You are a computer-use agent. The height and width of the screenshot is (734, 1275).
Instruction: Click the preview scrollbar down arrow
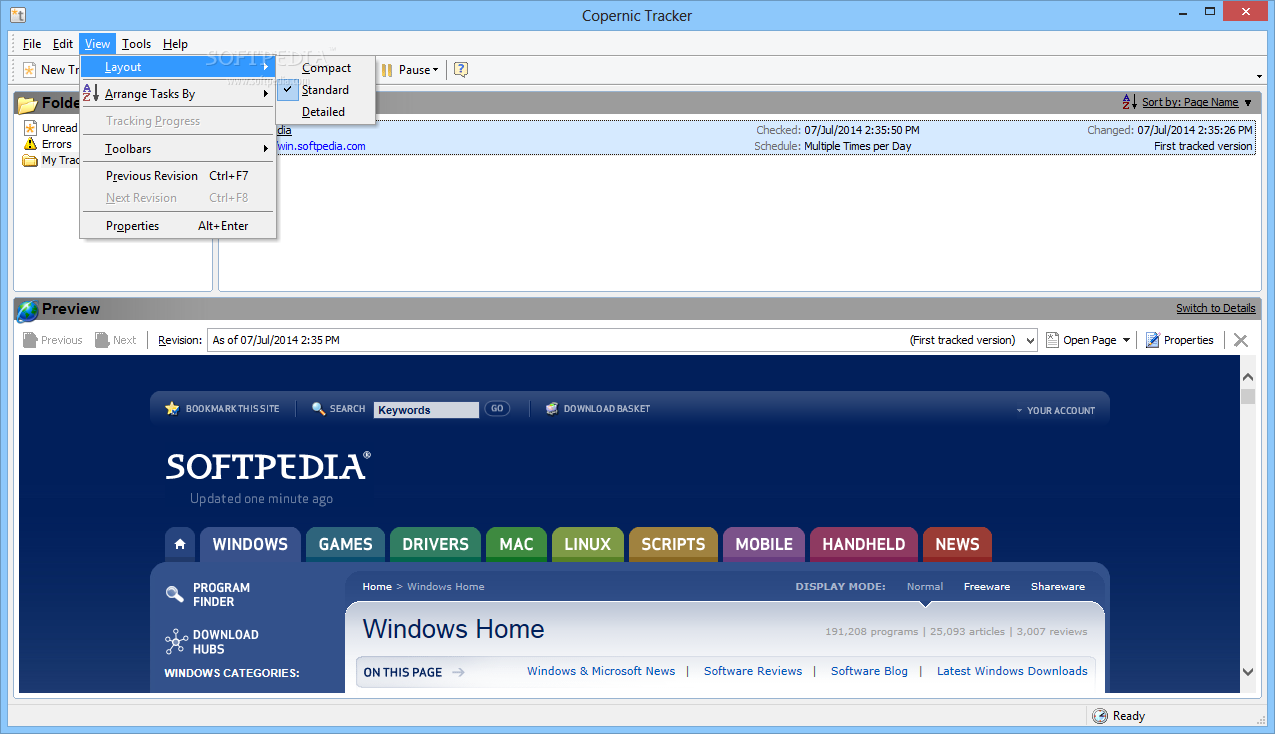tap(1247, 672)
